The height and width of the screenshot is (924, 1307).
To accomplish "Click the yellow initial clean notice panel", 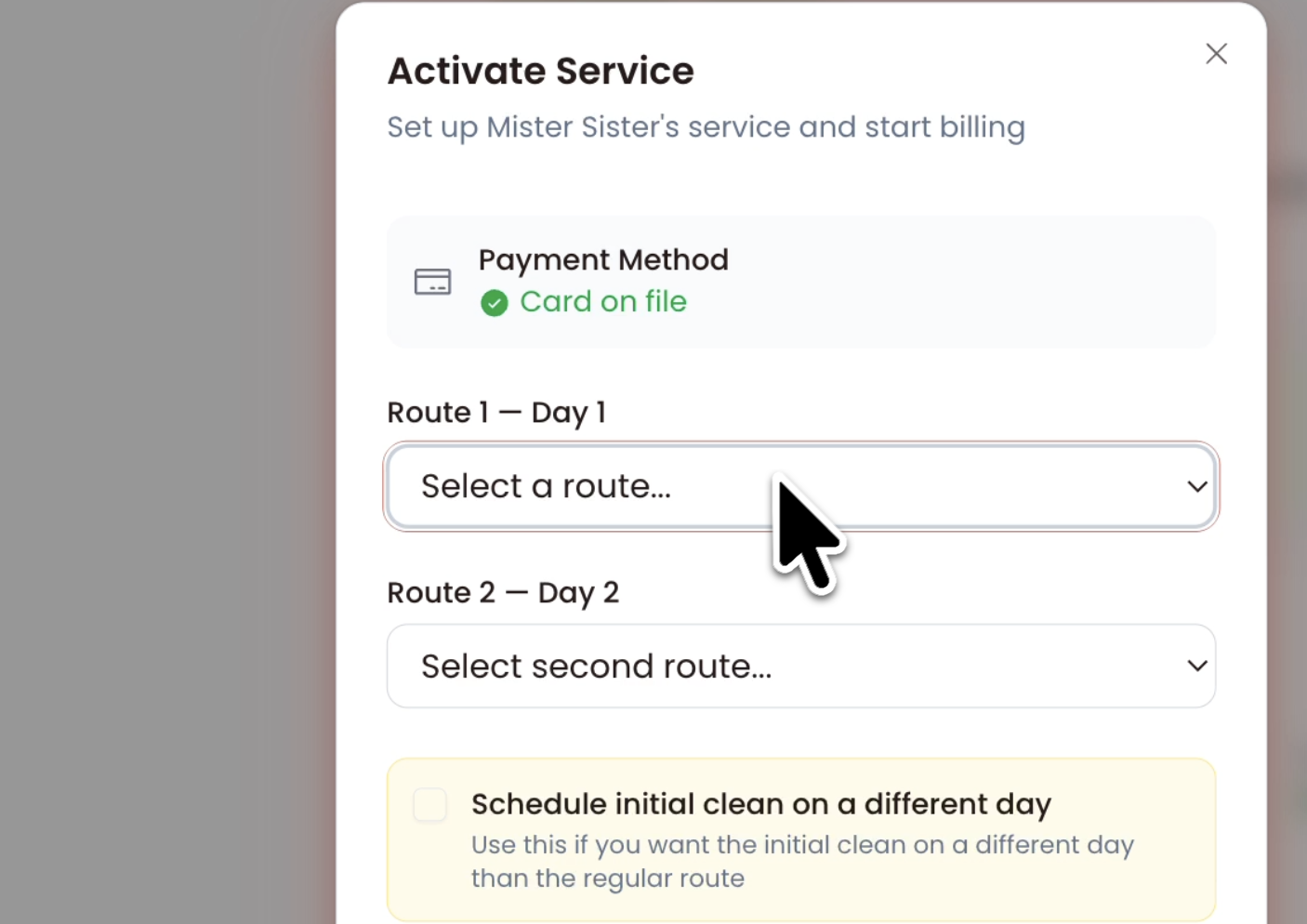I will tap(800, 838).
